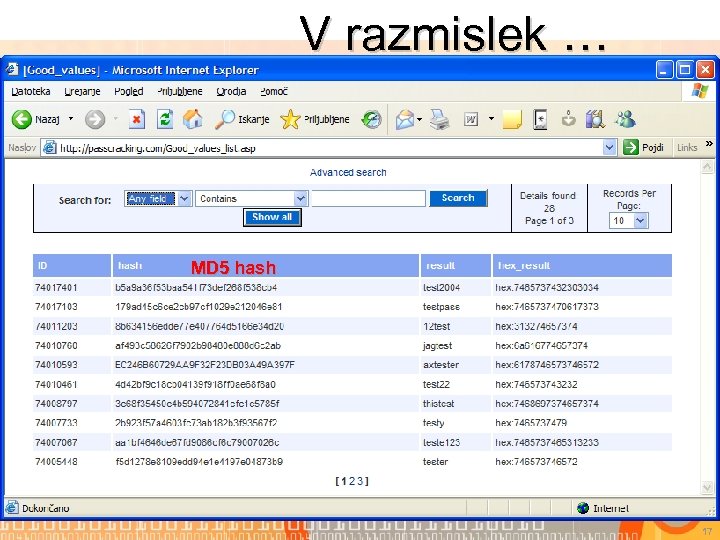Open the Edit button dropdown arrow
This screenshot has width=720, height=540.
[x=491, y=118]
